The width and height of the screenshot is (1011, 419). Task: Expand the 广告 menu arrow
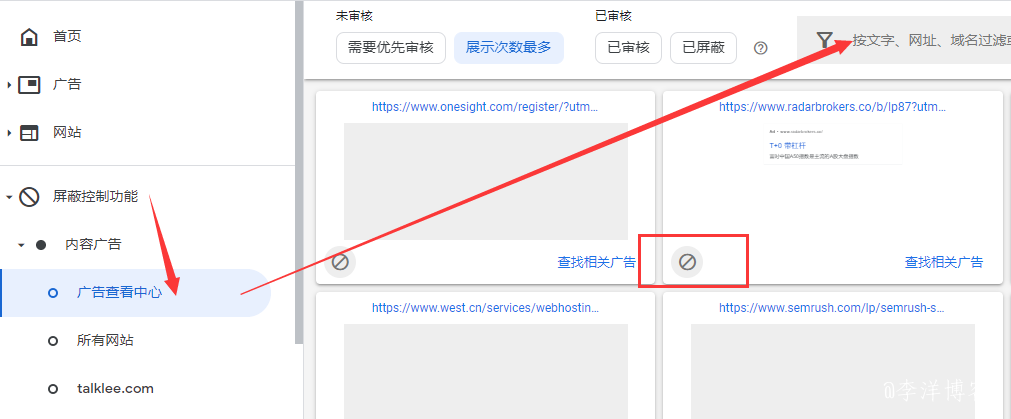[x=9, y=84]
